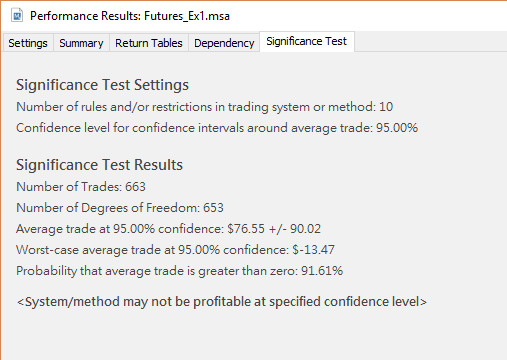Click the number of rules line

tap(205, 107)
